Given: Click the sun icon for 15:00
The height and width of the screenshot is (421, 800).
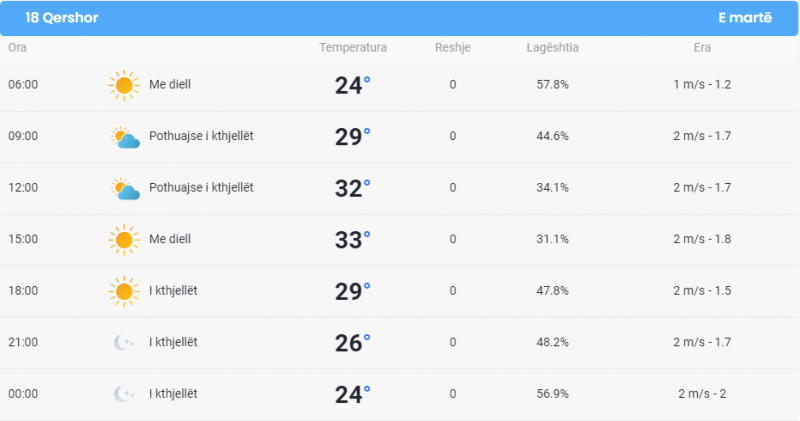Looking at the screenshot, I should point(124,240).
